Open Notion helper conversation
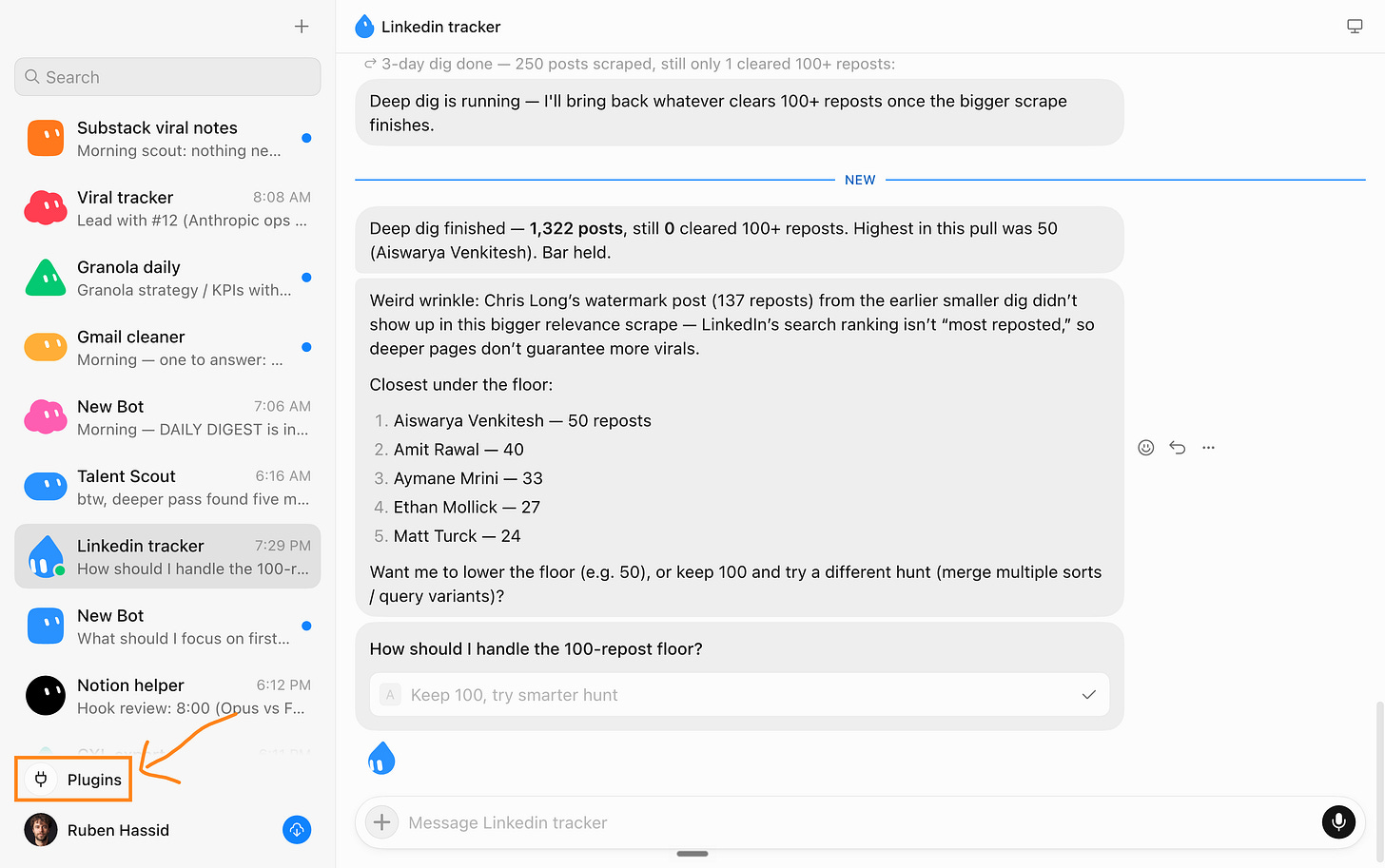Viewport: 1385px width, 868px height. pyautogui.click(x=167, y=696)
